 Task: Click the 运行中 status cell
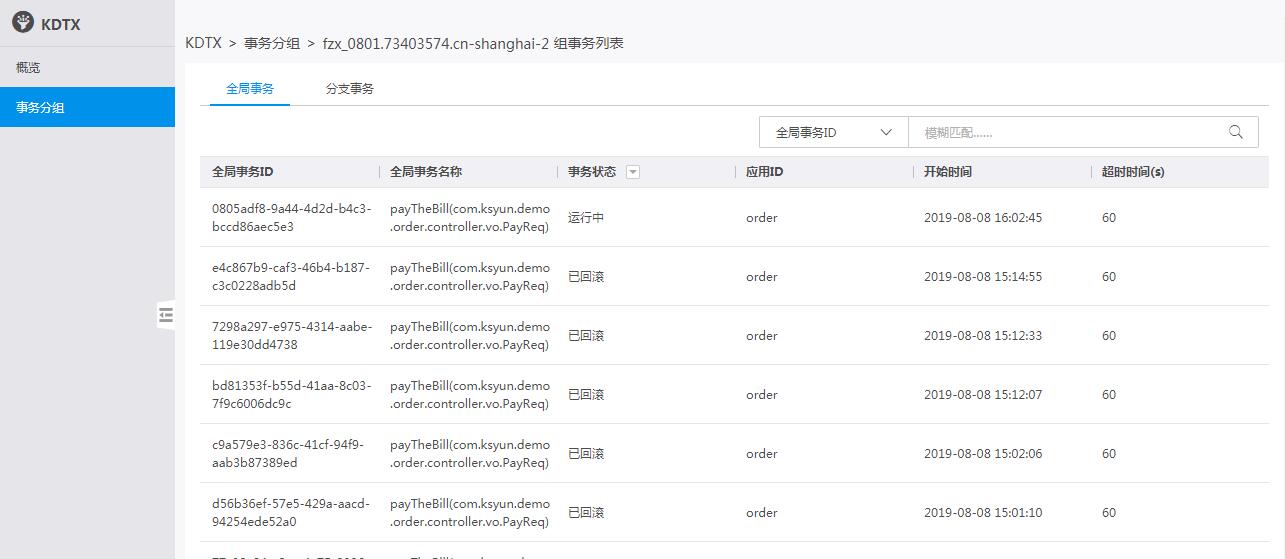(x=586, y=218)
